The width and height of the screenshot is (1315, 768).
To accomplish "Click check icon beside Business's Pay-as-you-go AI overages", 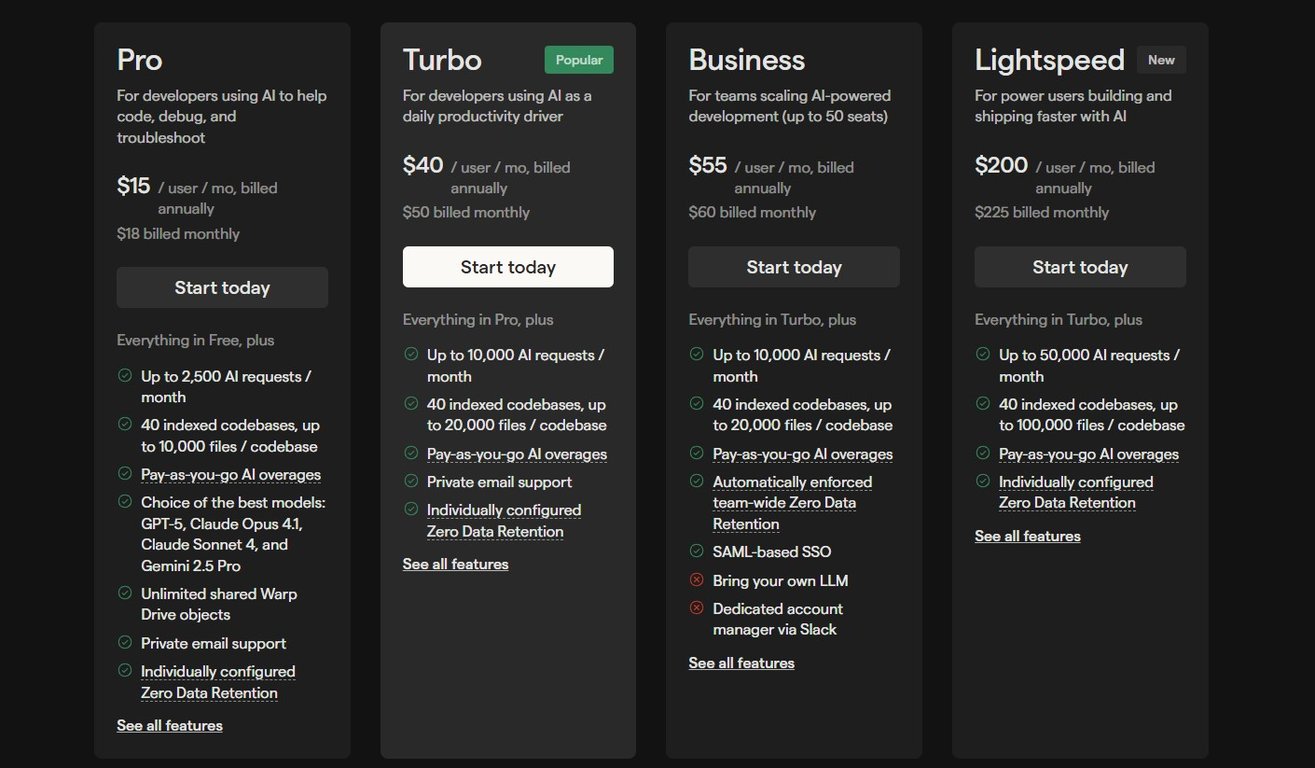I will pyautogui.click(x=697, y=453).
